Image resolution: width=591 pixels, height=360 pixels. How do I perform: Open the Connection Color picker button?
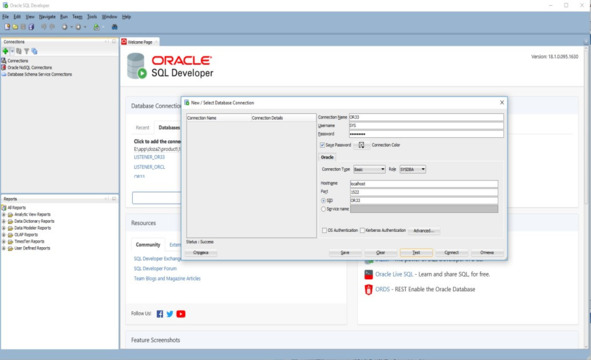(x=361, y=145)
